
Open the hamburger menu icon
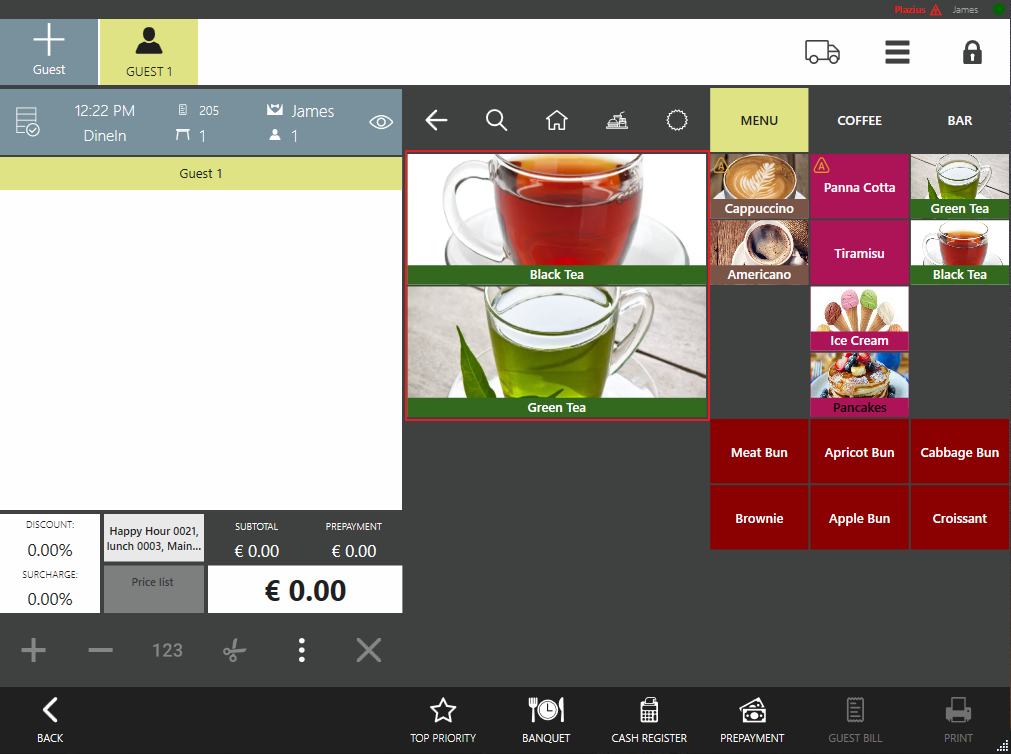897,52
